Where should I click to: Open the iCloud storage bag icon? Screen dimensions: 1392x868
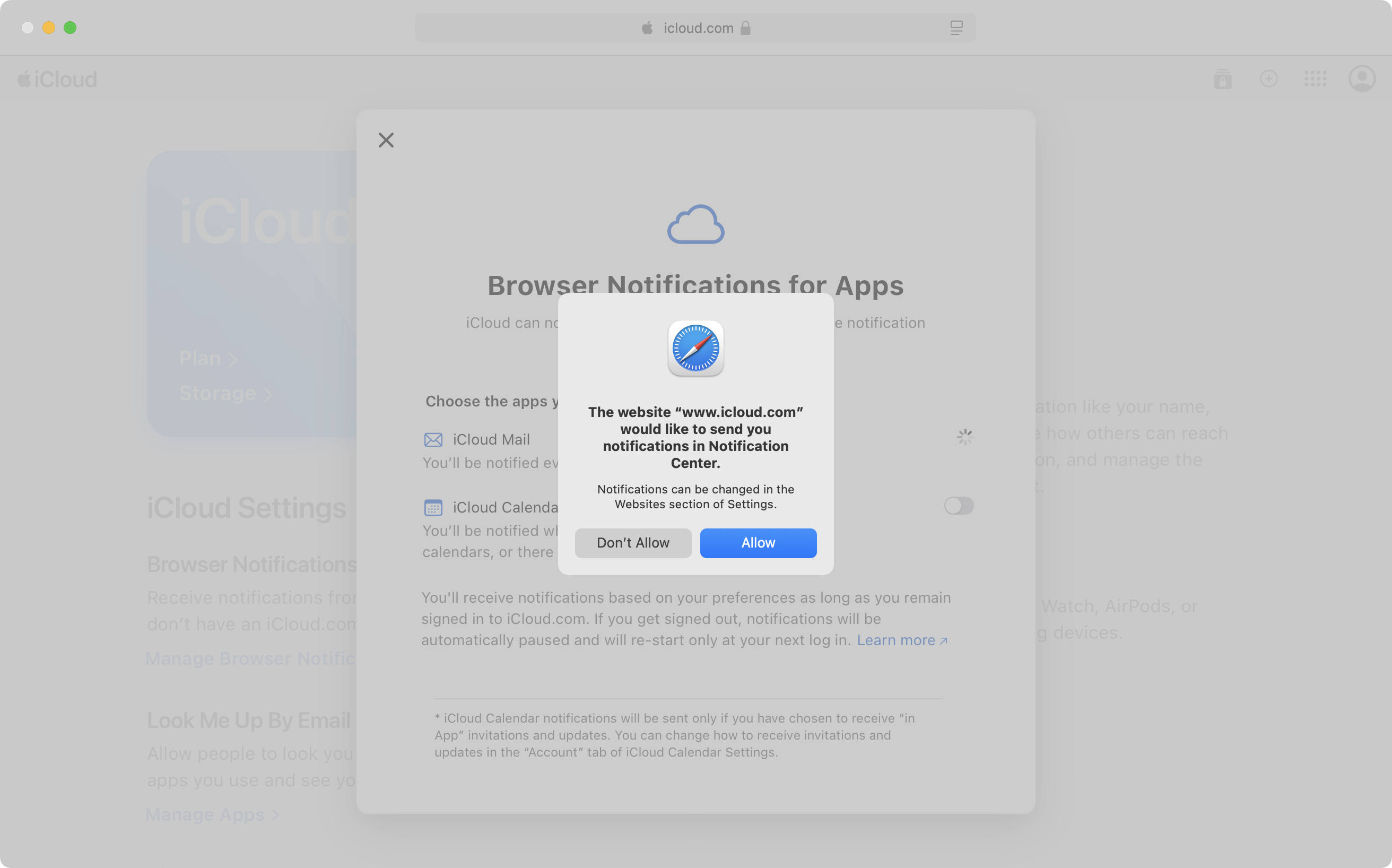click(1222, 79)
